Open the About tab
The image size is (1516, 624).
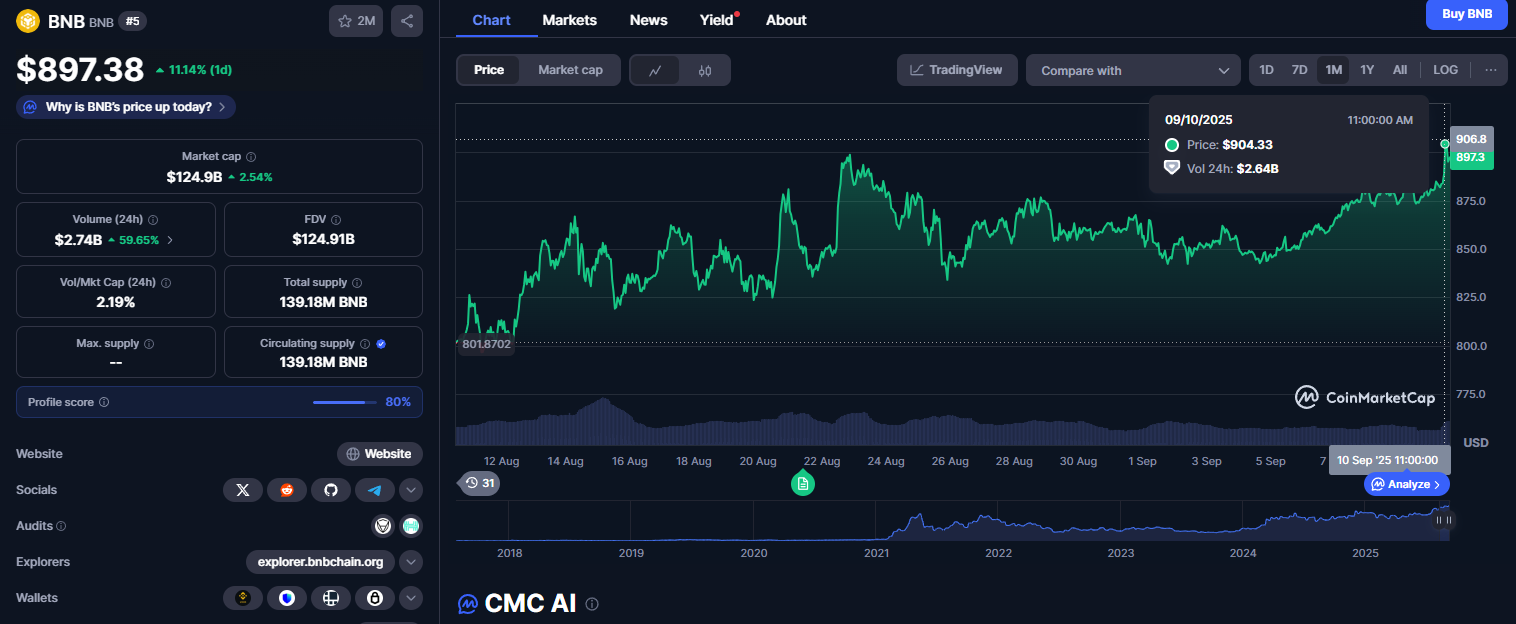[x=786, y=20]
